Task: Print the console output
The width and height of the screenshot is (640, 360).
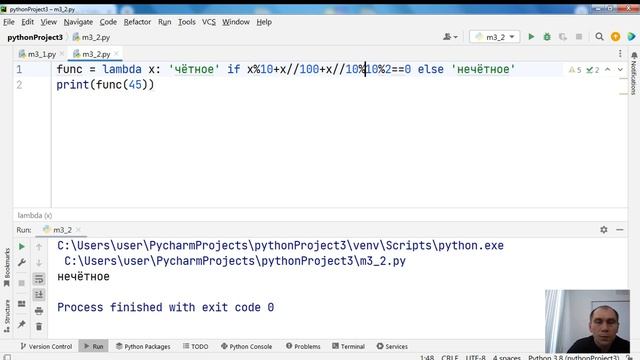Action: click(x=39, y=311)
